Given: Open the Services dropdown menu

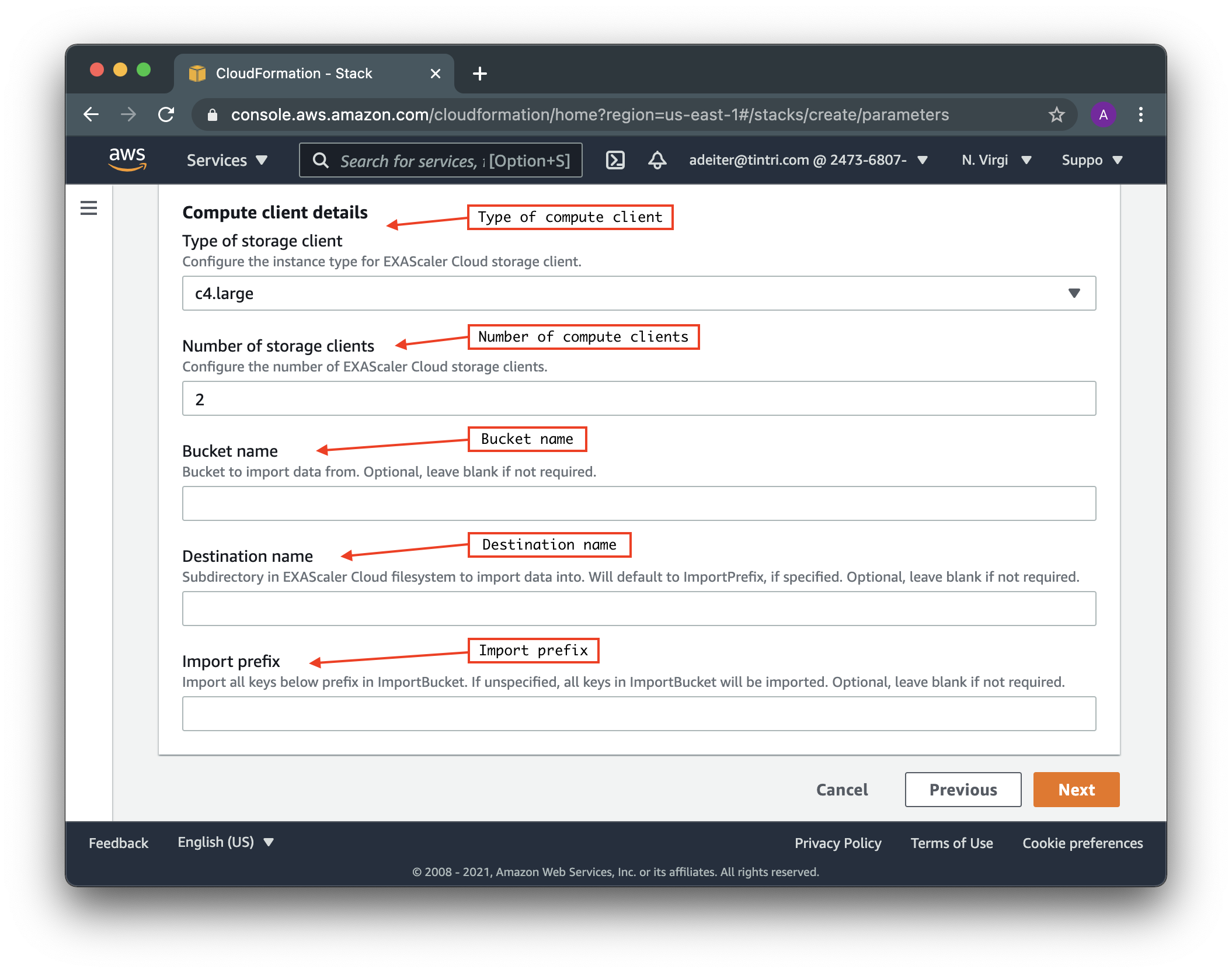Looking at the screenshot, I should pyautogui.click(x=227, y=160).
